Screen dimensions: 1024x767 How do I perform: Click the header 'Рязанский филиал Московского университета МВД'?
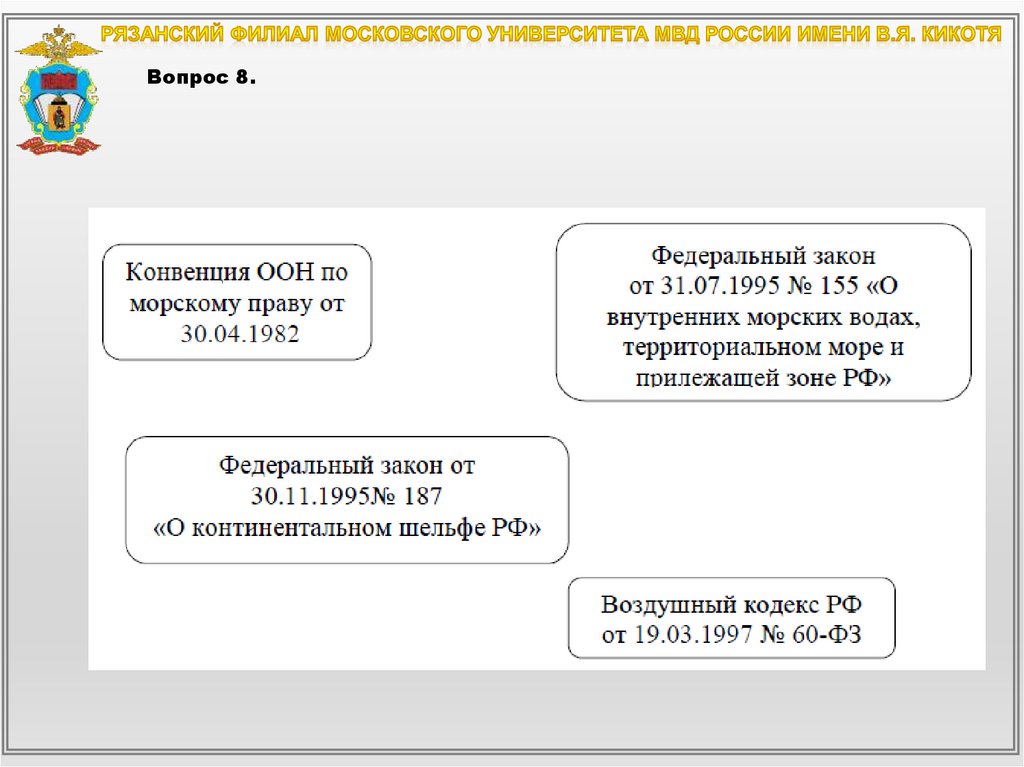(551, 34)
